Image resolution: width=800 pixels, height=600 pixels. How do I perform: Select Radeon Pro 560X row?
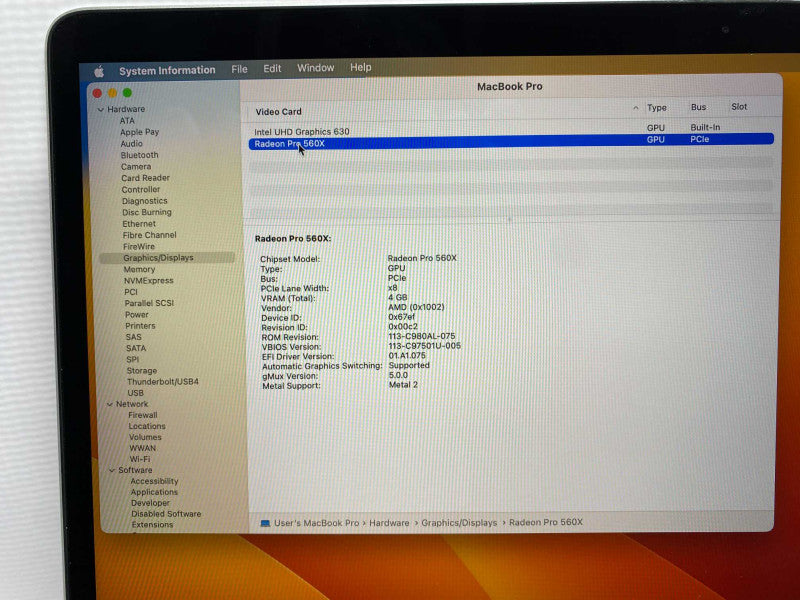pos(511,141)
